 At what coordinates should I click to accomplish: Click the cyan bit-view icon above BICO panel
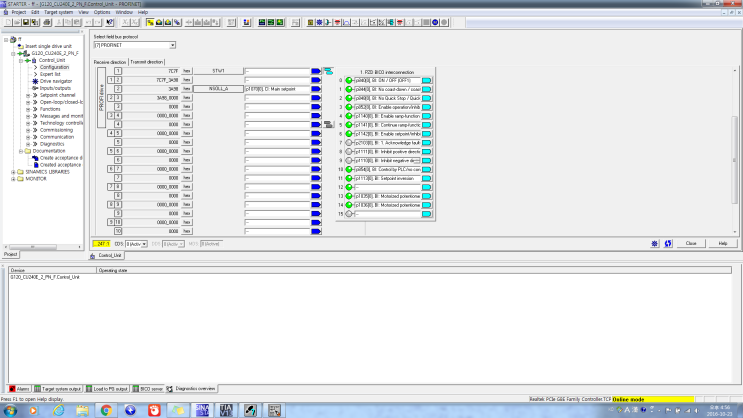coord(328,71)
